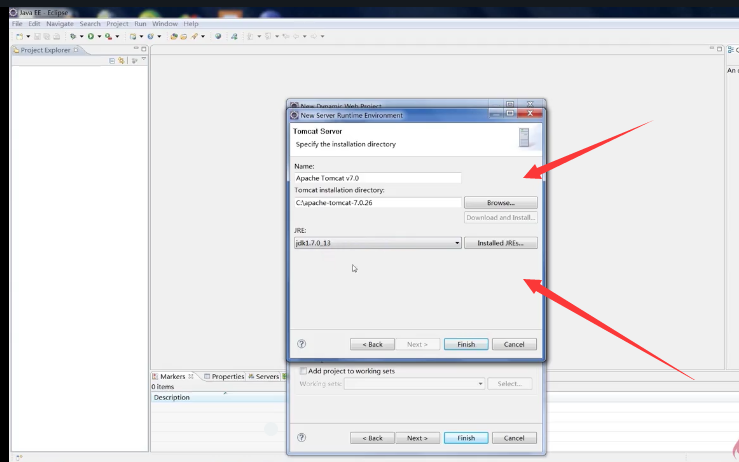Expand the New wizard dropdown arrow

(28, 36)
